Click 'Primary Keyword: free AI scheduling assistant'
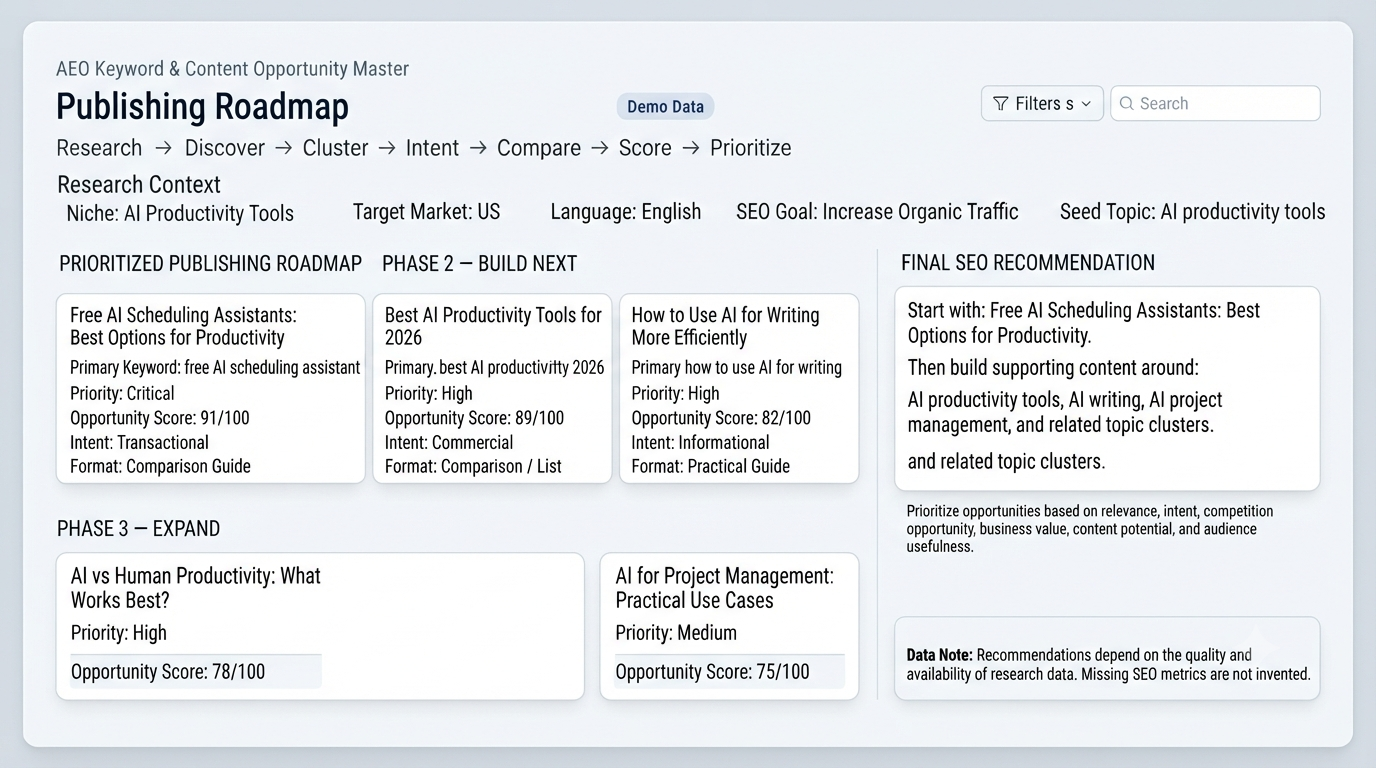Viewport: 1376px width, 768px height. pyautogui.click(x=215, y=367)
